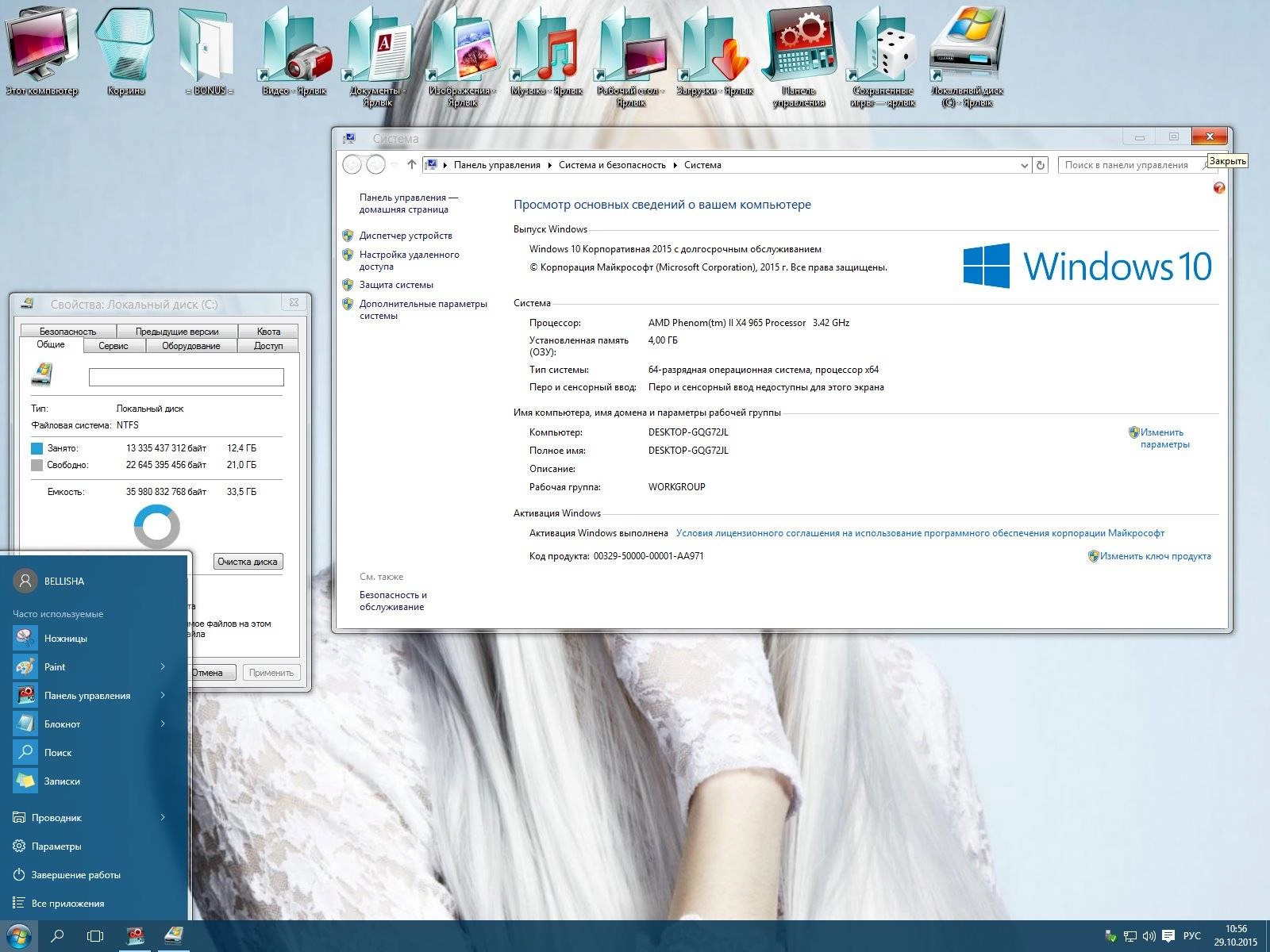Click the disk label text field
The height and width of the screenshot is (952, 1270).
[x=186, y=378]
